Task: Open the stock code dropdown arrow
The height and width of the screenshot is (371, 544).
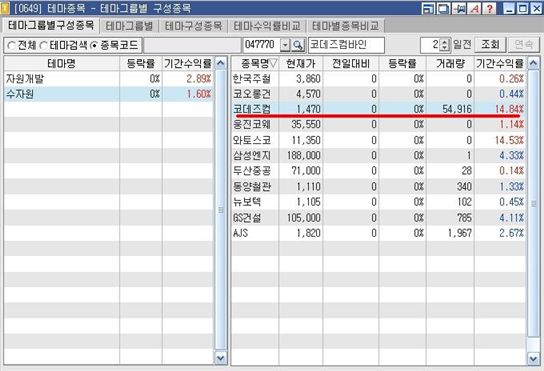Action: click(285, 45)
